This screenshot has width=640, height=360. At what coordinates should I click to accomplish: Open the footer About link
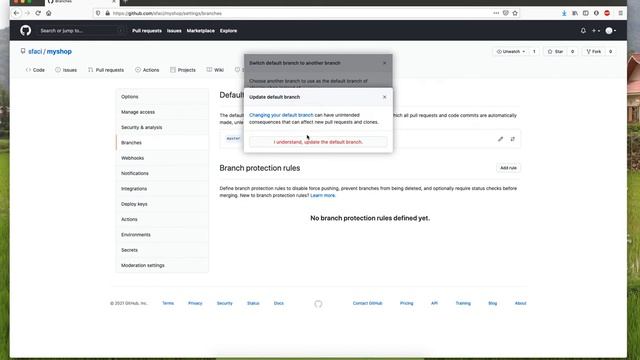coord(520,303)
